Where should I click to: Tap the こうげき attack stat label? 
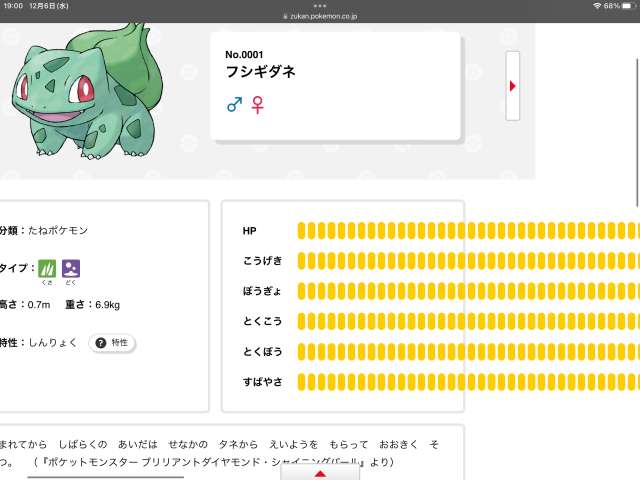262,261
